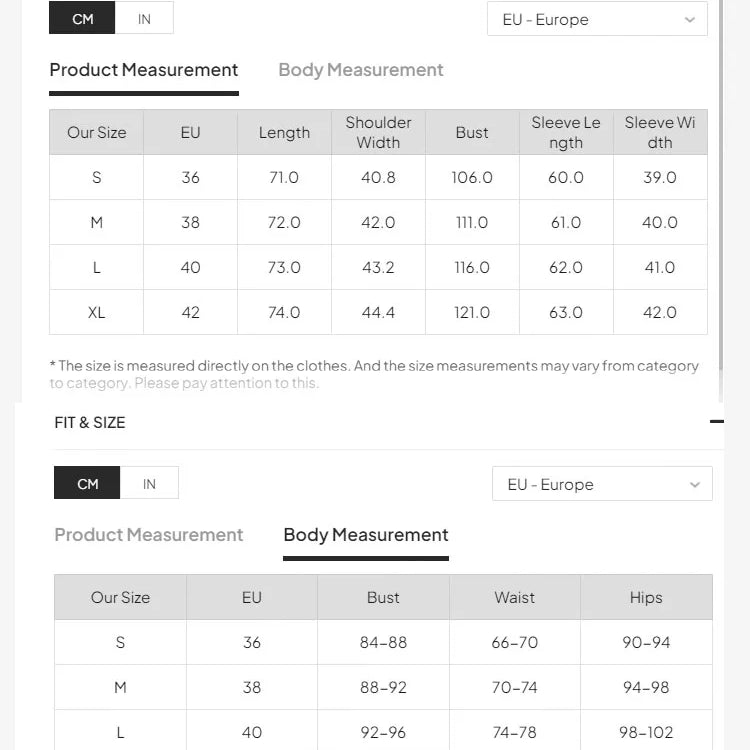Click the underlined active Product Measurement tab

click(144, 70)
